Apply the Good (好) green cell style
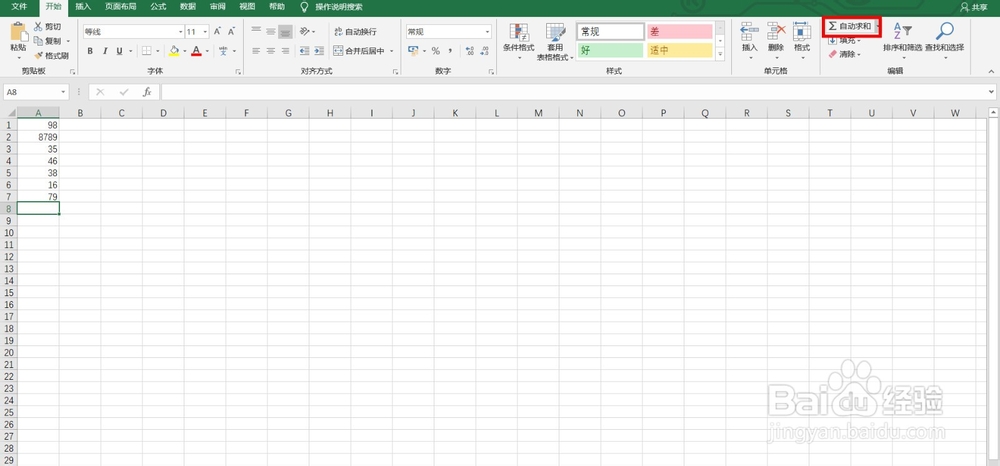The image size is (1000, 466). [610, 50]
